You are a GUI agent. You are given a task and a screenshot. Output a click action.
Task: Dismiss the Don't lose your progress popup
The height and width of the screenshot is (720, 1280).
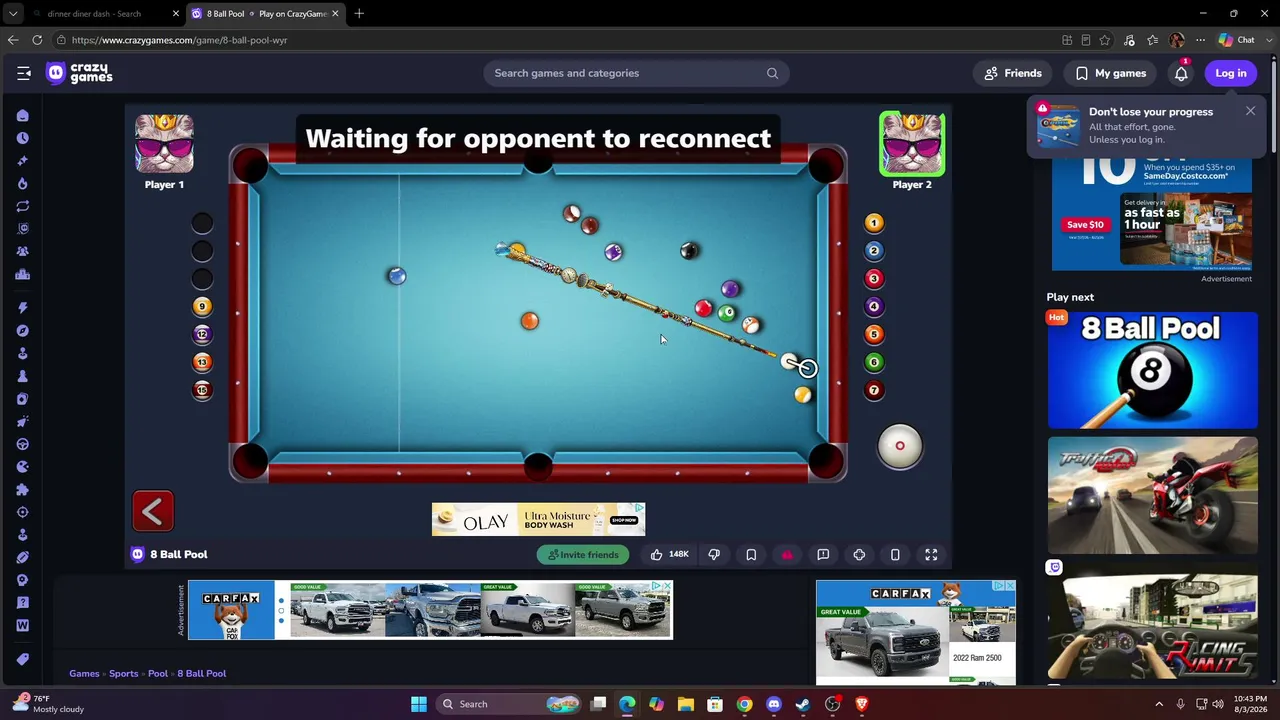[x=1250, y=111]
